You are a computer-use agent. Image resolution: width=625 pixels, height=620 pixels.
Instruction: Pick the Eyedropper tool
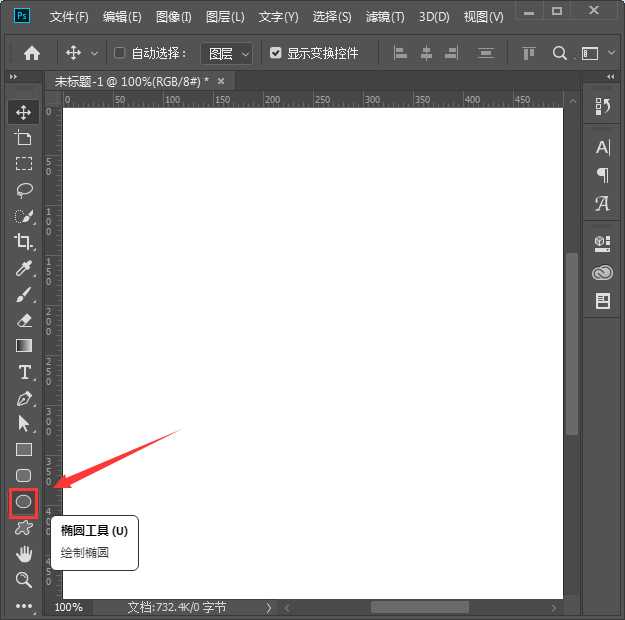tap(24, 268)
